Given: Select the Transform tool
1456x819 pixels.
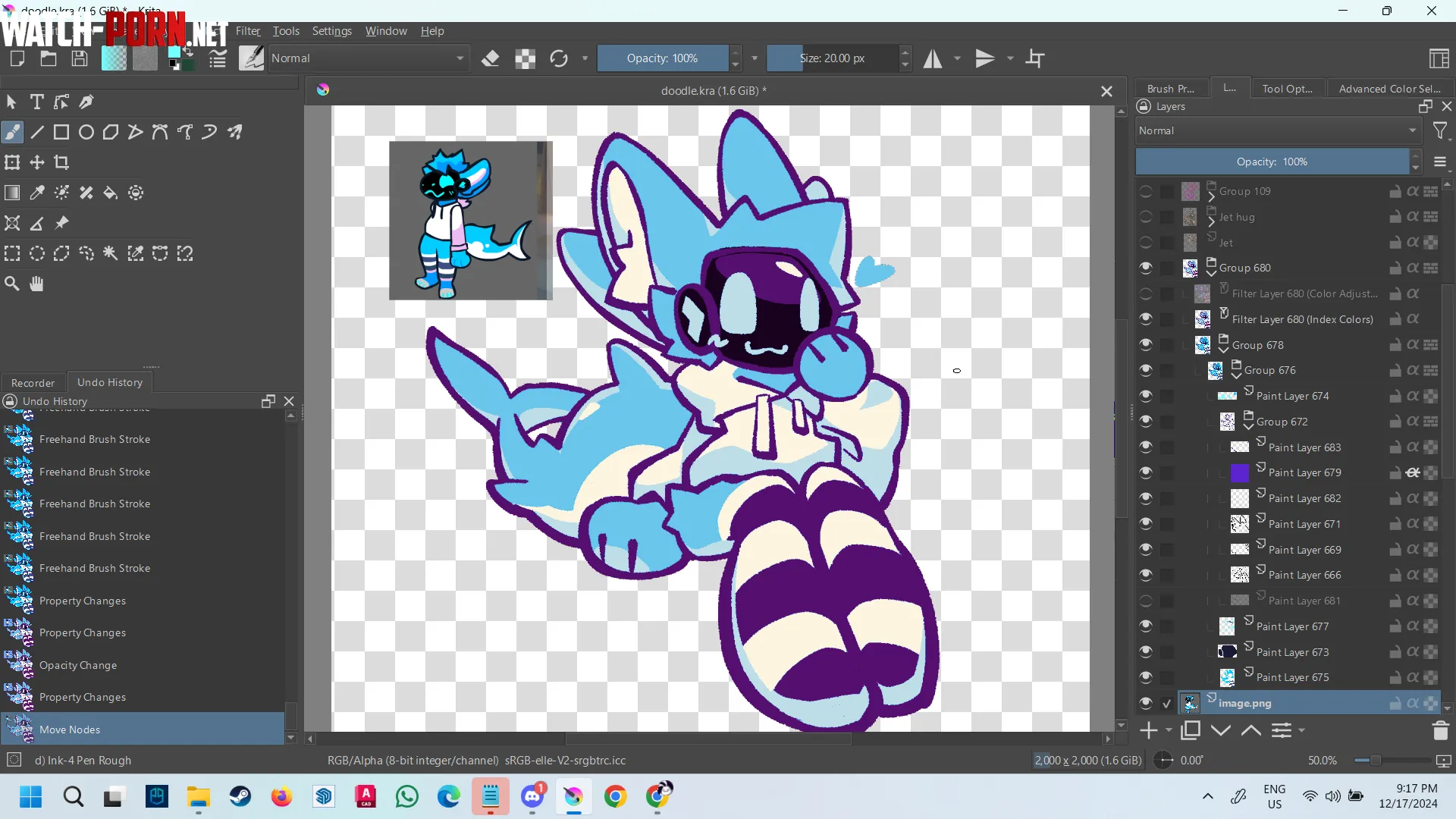Looking at the screenshot, I should [12, 162].
